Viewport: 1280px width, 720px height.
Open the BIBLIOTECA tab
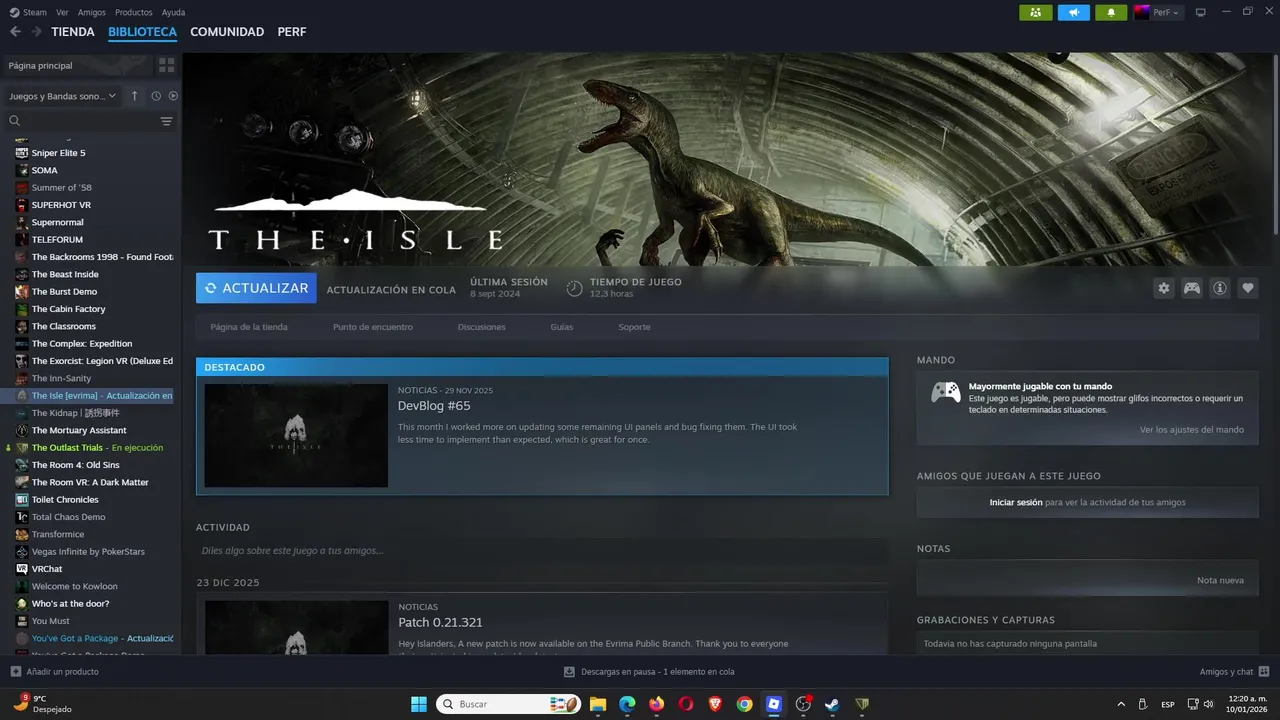pyautogui.click(x=142, y=32)
